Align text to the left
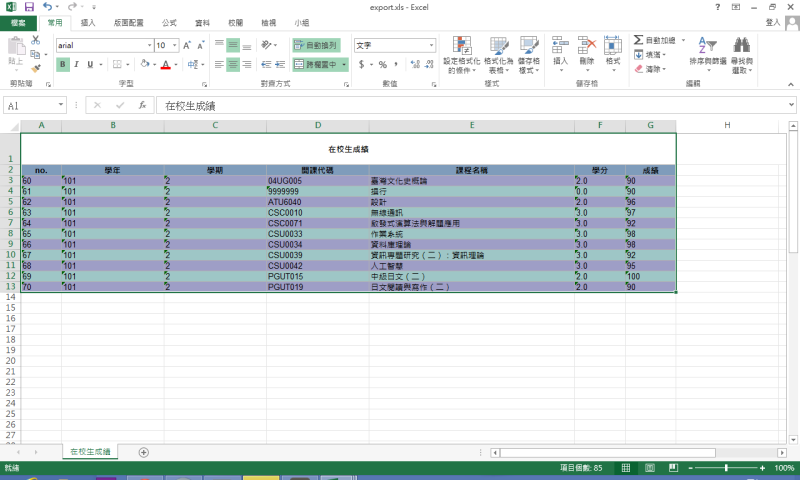Viewport: 800px width, 480px height. [x=219, y=64]
